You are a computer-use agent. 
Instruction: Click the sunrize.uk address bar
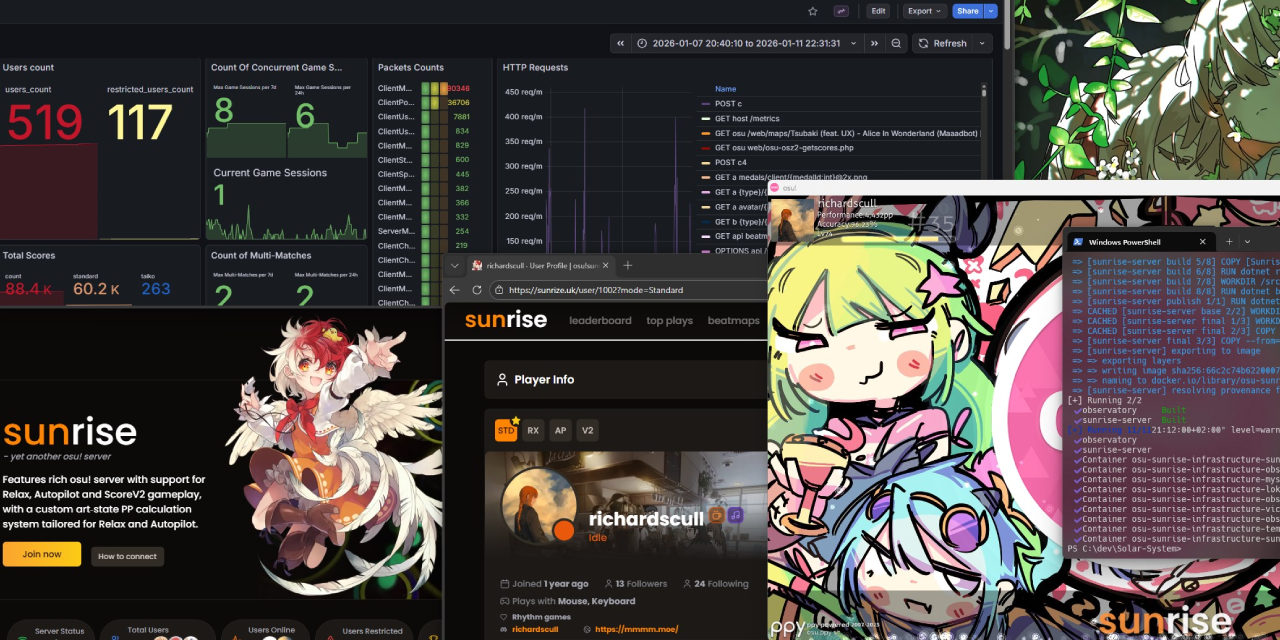[628, 290]
